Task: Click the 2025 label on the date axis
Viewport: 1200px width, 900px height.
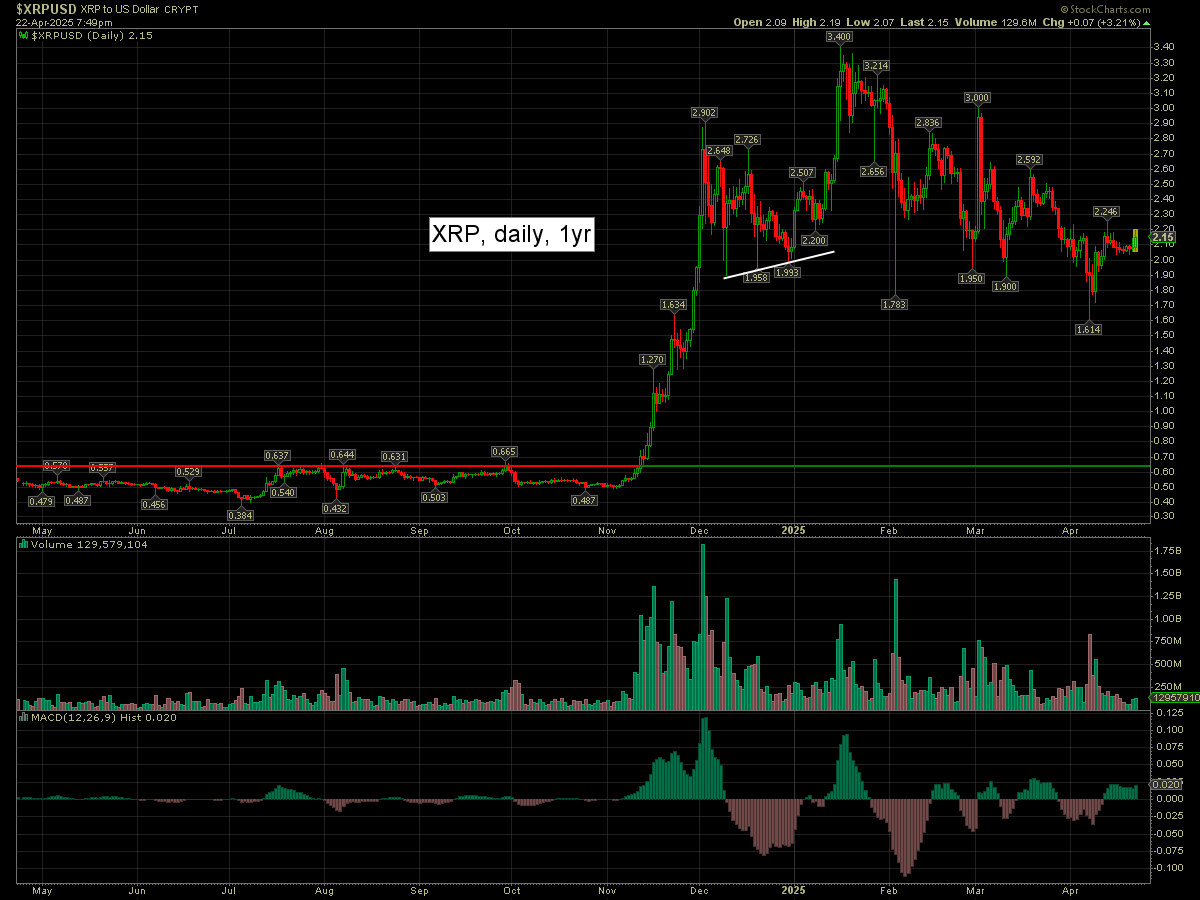Action: tap(794, 528)
